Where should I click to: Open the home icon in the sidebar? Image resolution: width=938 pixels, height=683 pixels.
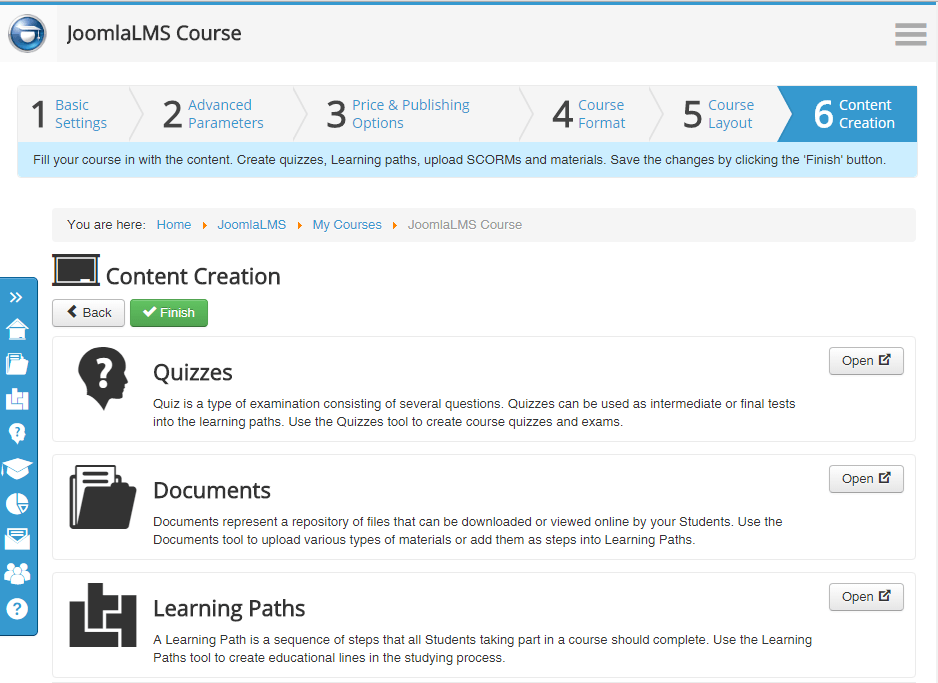[x=17, y=329]
